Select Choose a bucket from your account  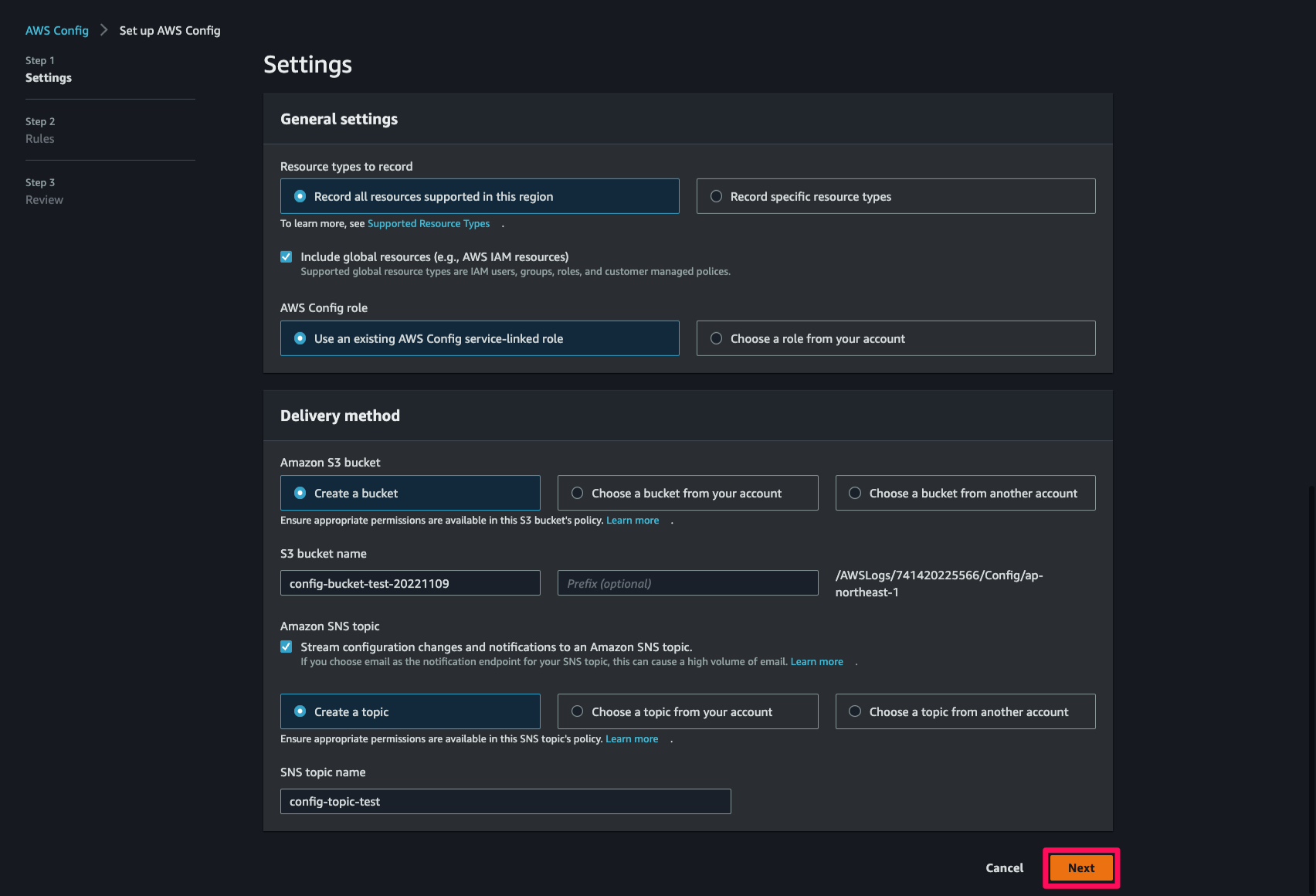tap(687, 493)
